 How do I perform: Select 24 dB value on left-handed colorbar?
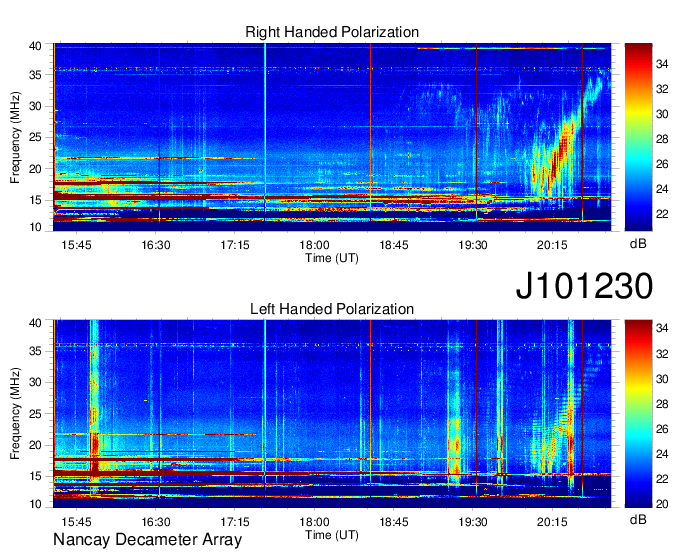tap(662, 454)
